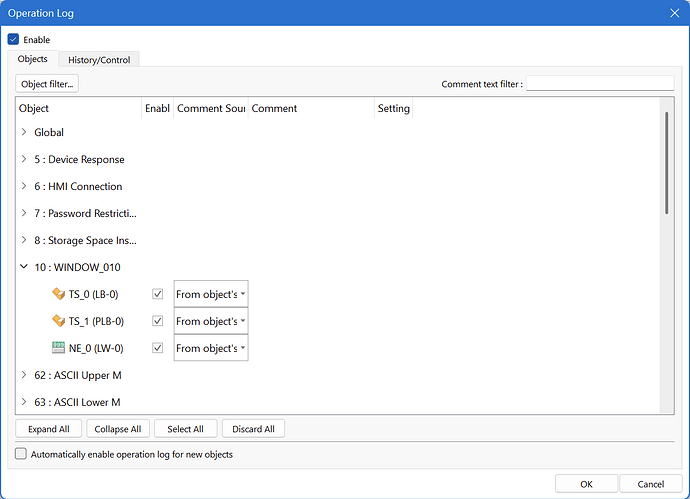Image resolution: width=690 pixels, height=499 pixels.
Task: Expand the Global tree node
Action: [x=24, y=132]
